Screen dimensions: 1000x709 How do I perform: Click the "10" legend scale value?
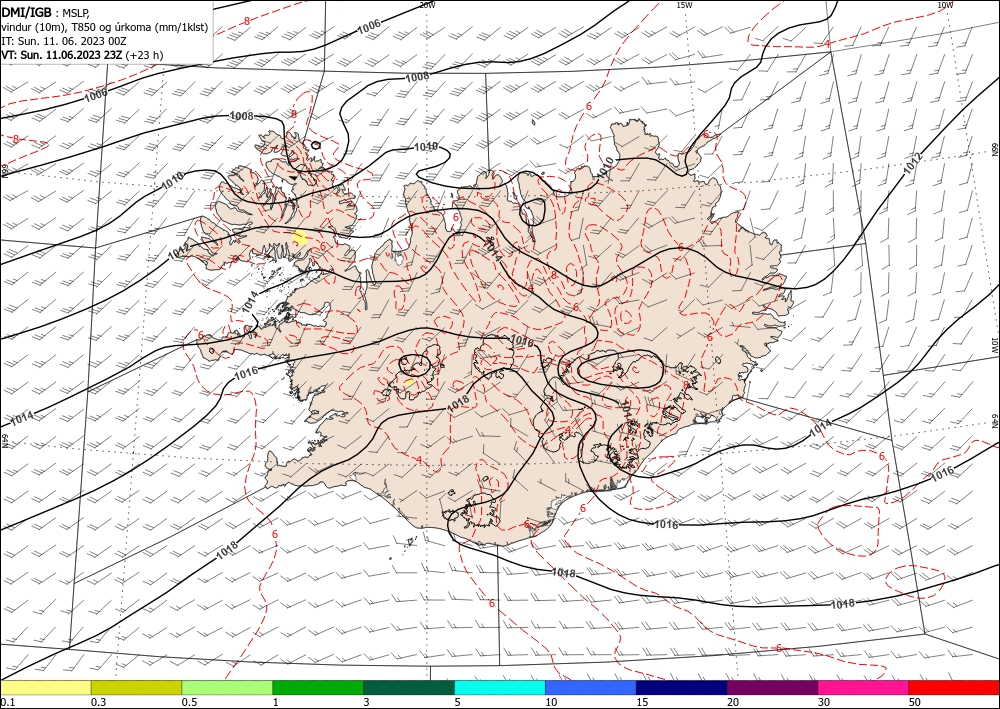pos(551,702)
